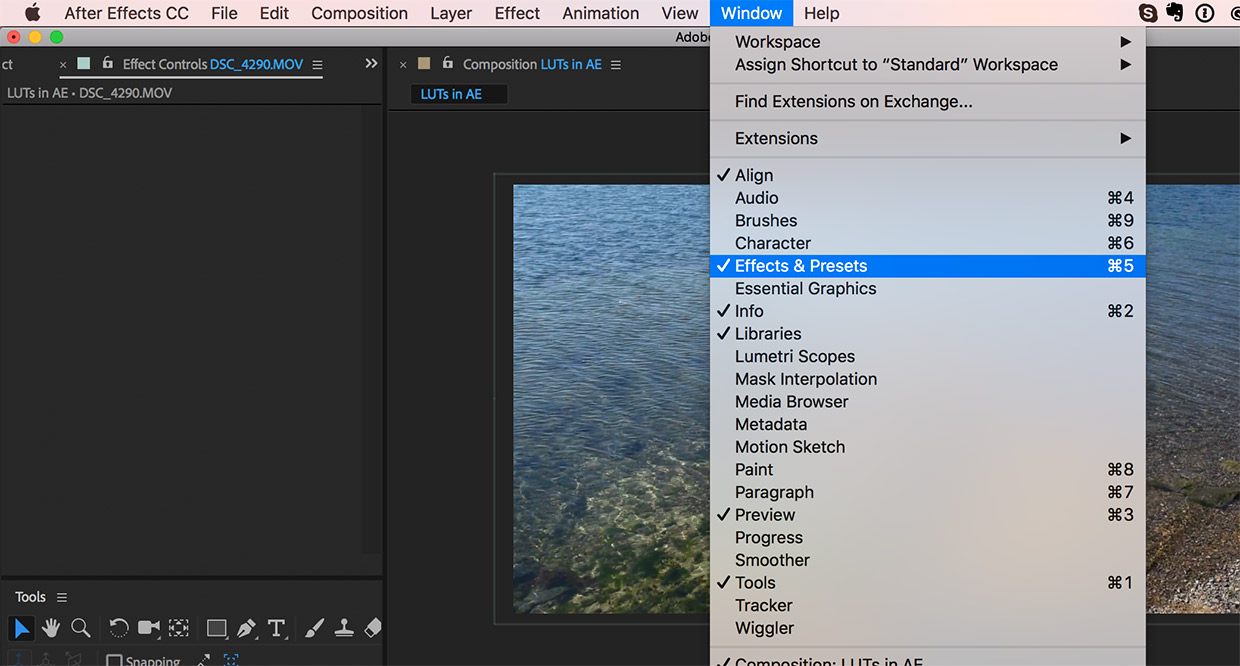Viewport: 1240px width, 666px height.
Task: Open the Animation menu
Action: point(601,13)
